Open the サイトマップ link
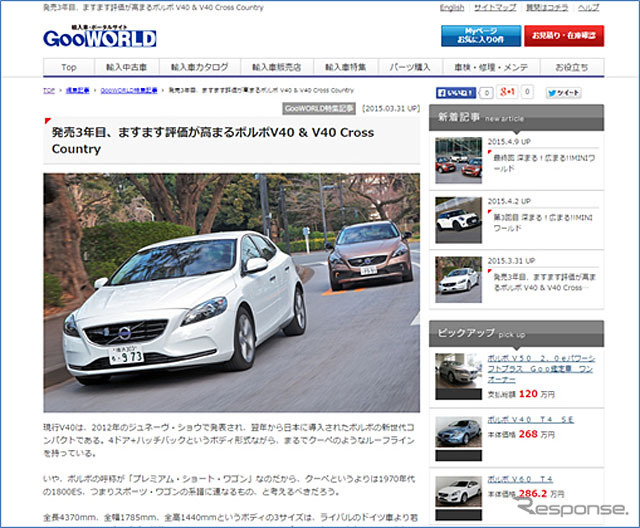Viewport: 640px width, 528px height. click(x=495, y=8)
